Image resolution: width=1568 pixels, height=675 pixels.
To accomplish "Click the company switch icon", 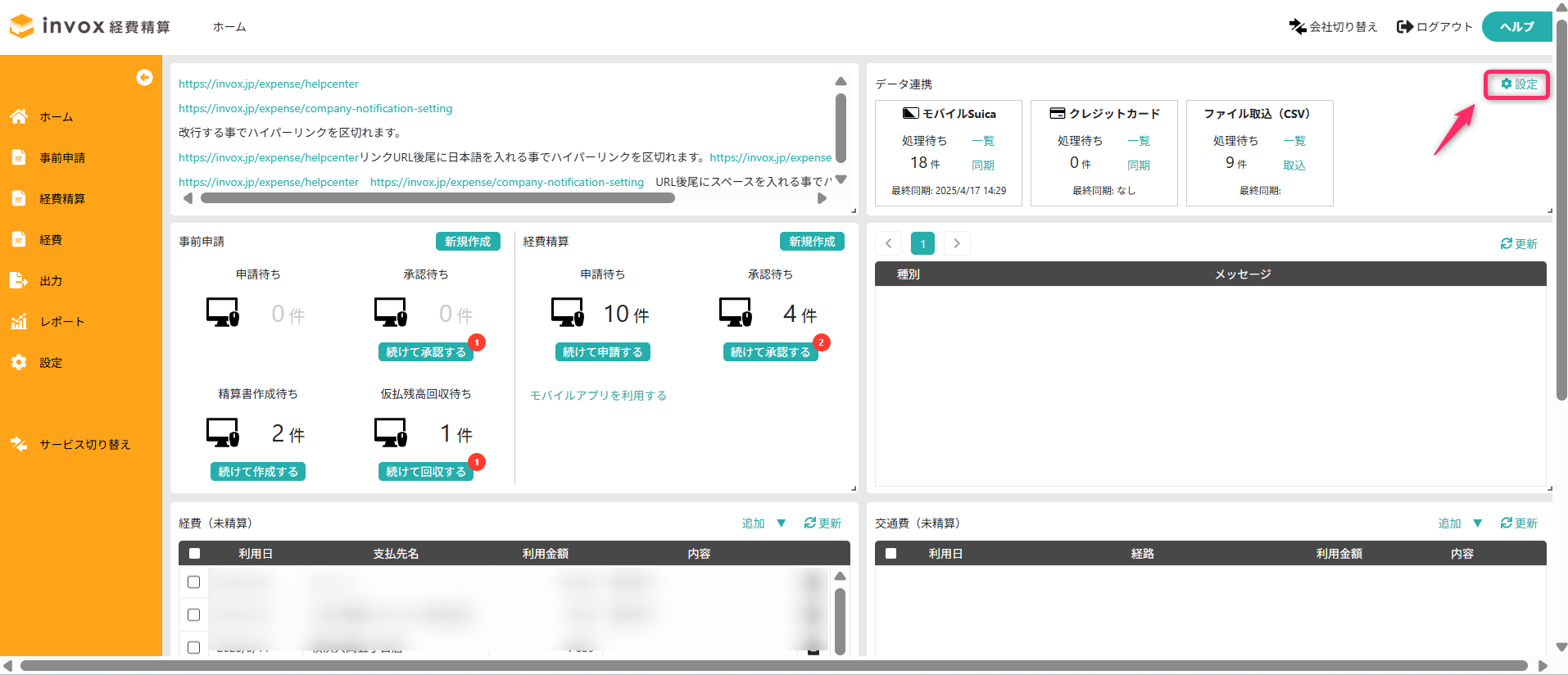I will click(x=1297, y=27).
